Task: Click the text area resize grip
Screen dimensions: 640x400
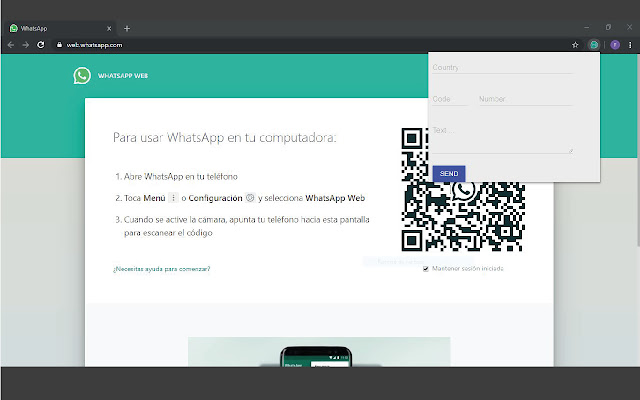Action: point(571,151)
